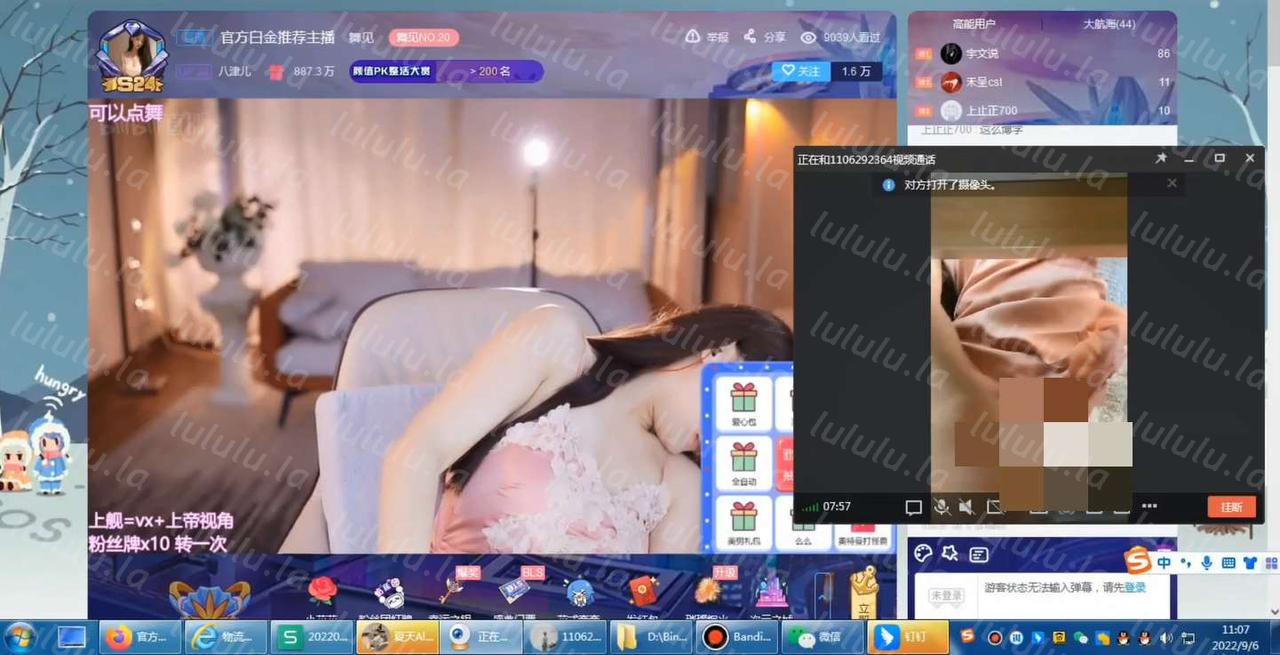This screenshot has width=1280, height=655.
Task: Click the red 挂断 hang up button
Action: coord(1231,507)
